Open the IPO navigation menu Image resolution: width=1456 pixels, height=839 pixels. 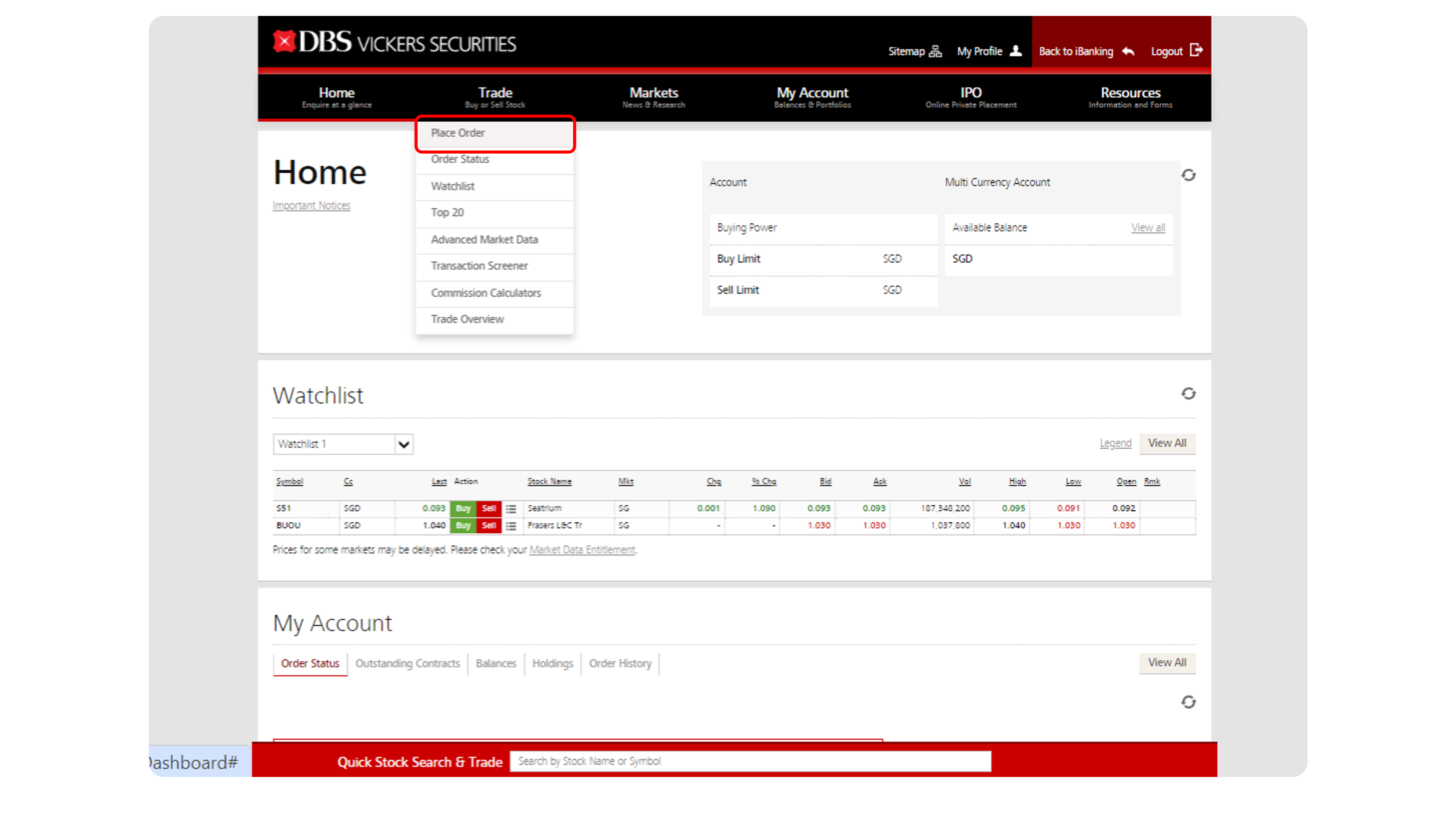coord(971,97)
